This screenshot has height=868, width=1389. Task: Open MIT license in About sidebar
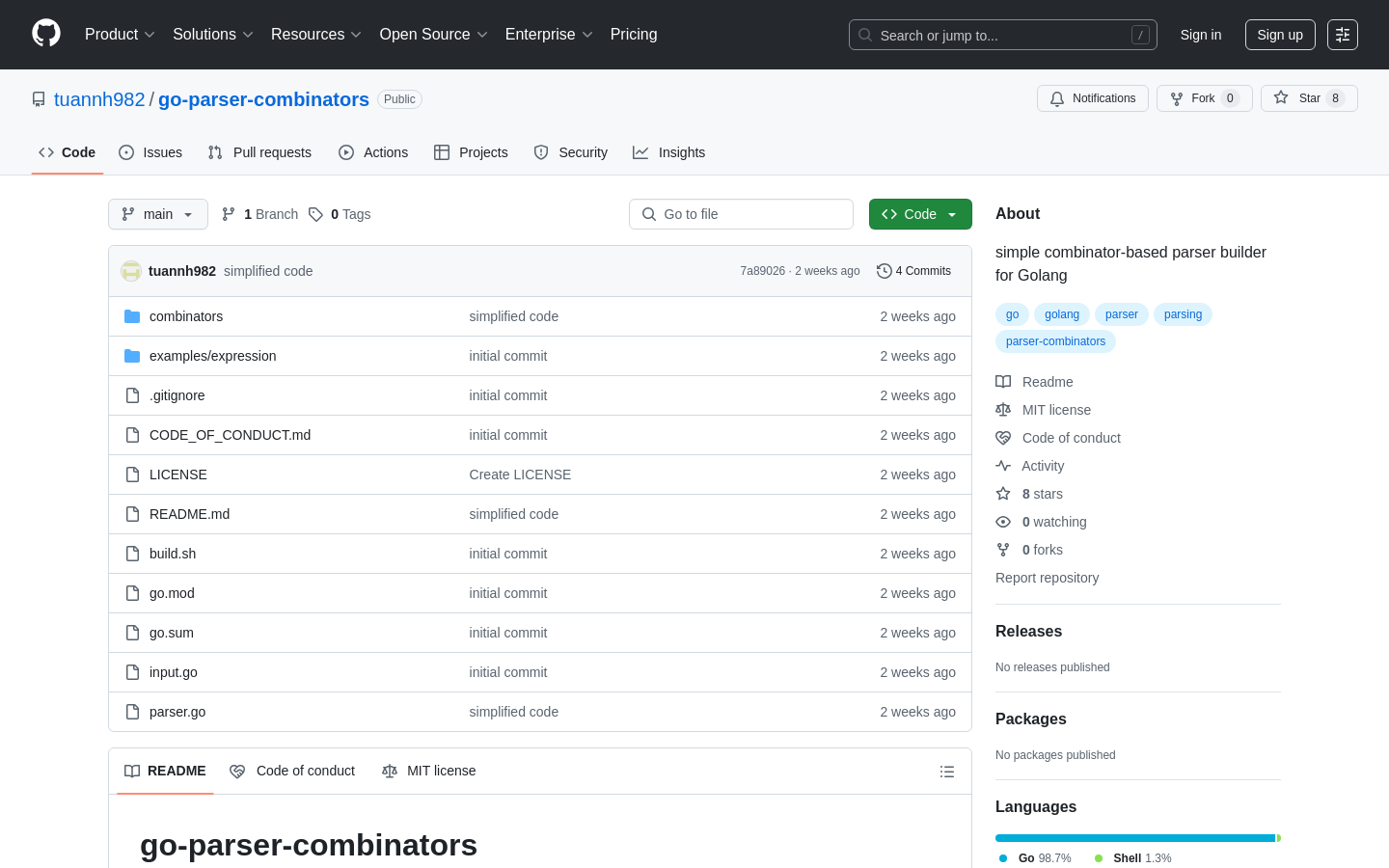[x=1043, y=410]
